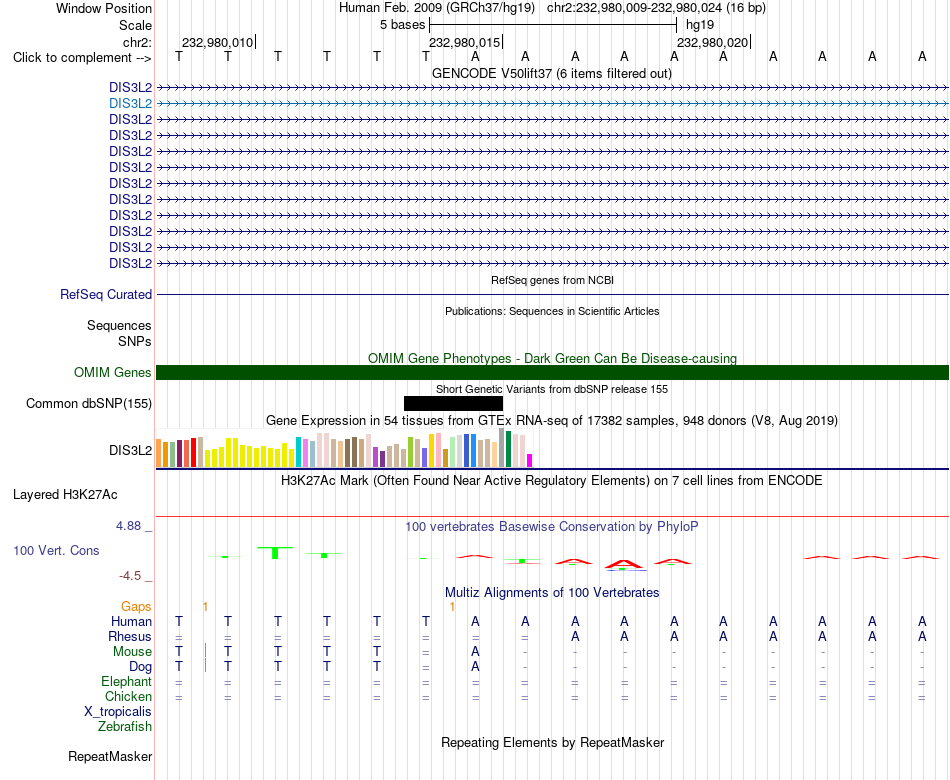The height and width of the screenshot is (780, 950).
Task: Select the Elephant alignment row label
Action: pos(127,682)
